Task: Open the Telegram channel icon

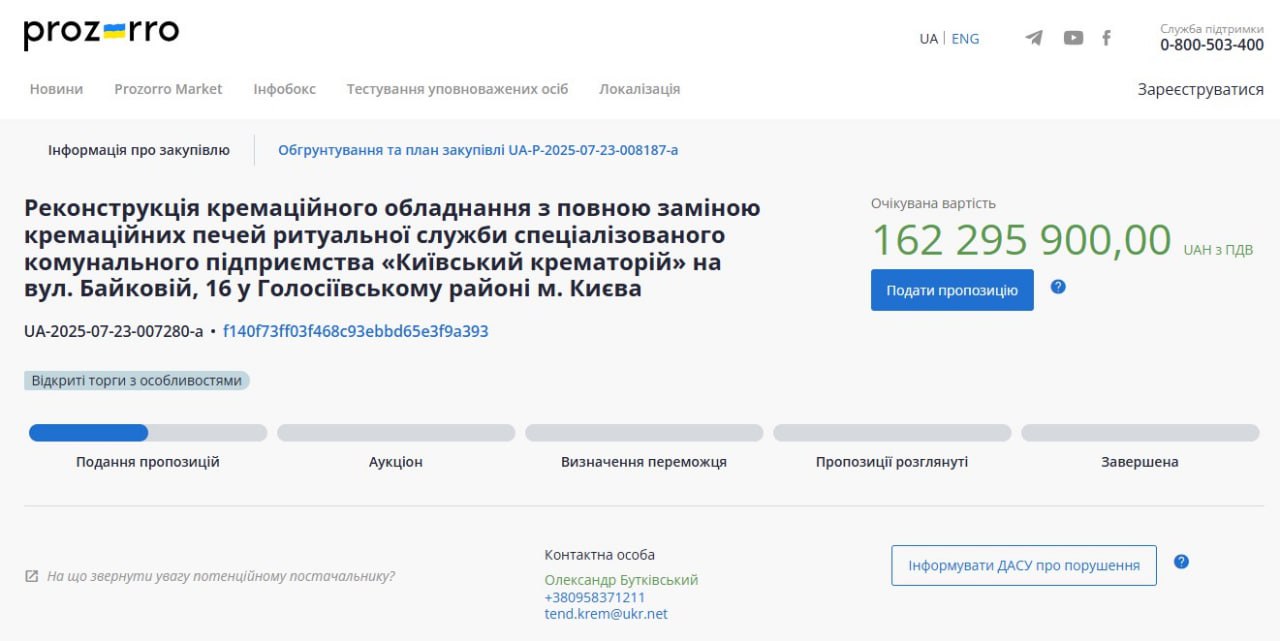Action: point(1034,38)
